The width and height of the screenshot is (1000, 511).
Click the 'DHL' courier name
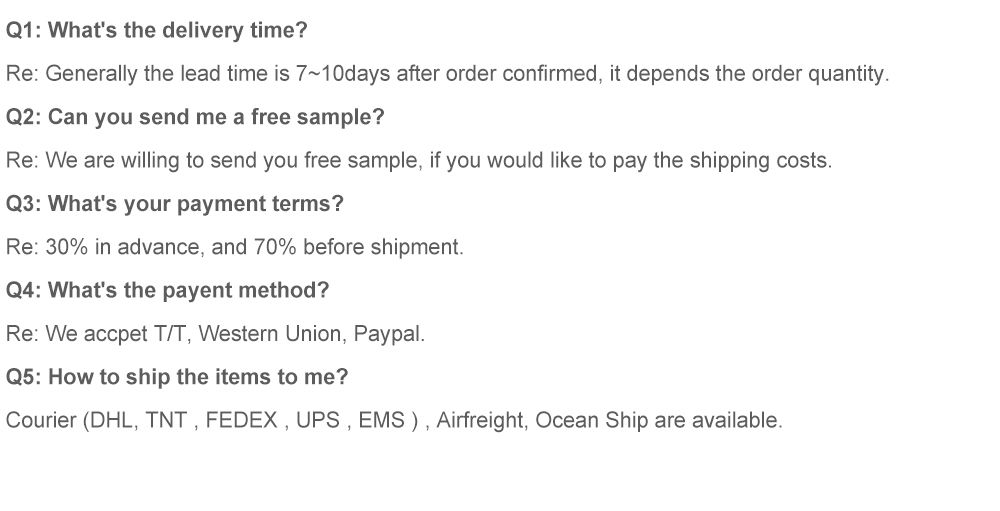111,421
